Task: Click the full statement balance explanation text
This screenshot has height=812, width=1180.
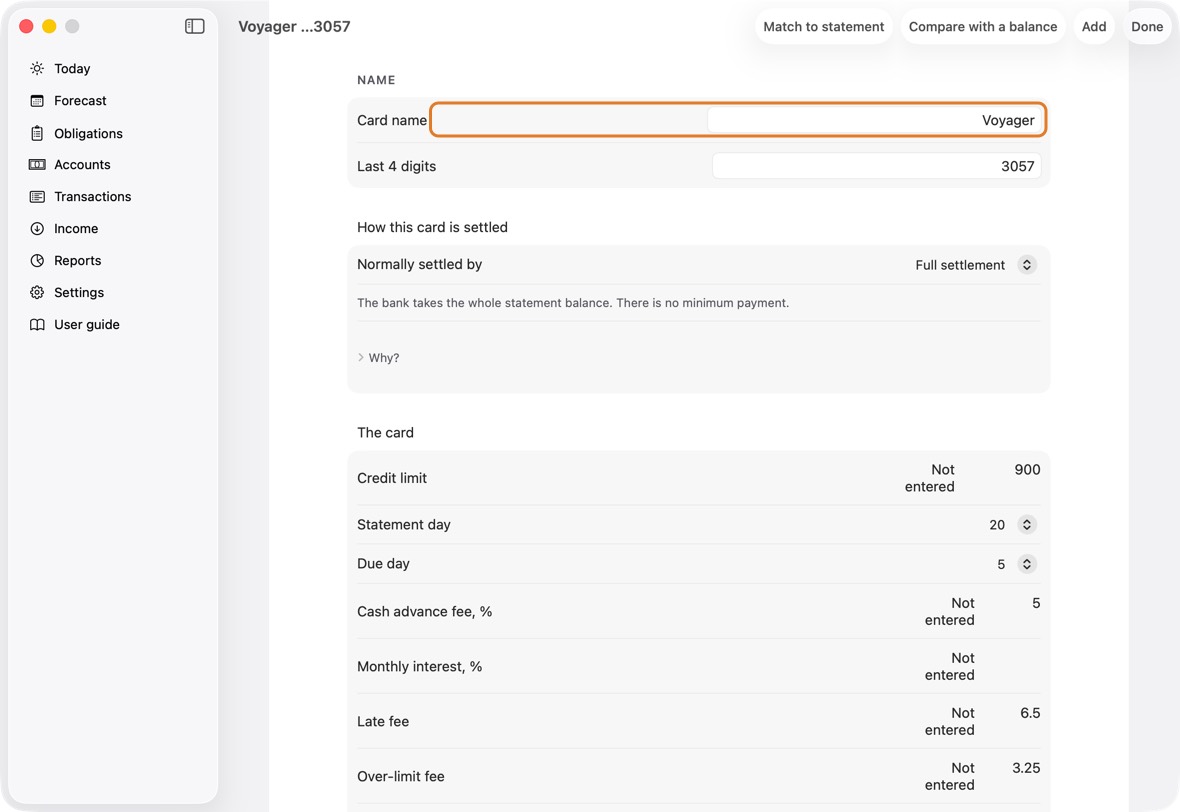Action: coord(573,303)
